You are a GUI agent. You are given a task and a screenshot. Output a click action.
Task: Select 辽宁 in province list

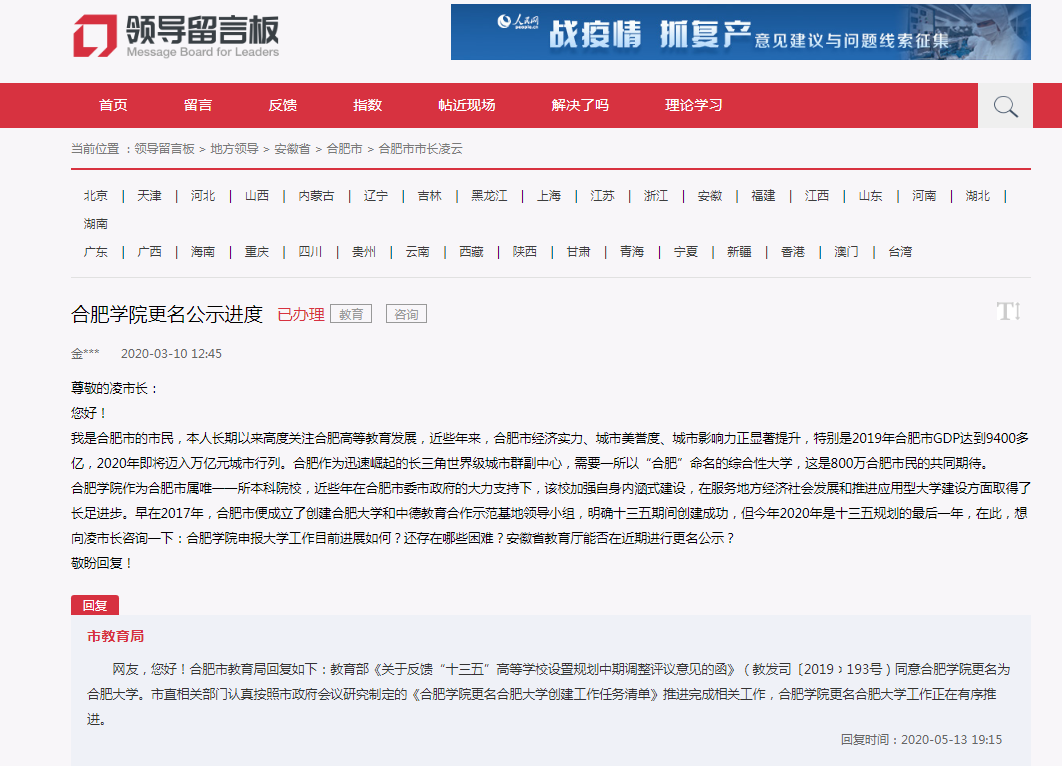376,196
